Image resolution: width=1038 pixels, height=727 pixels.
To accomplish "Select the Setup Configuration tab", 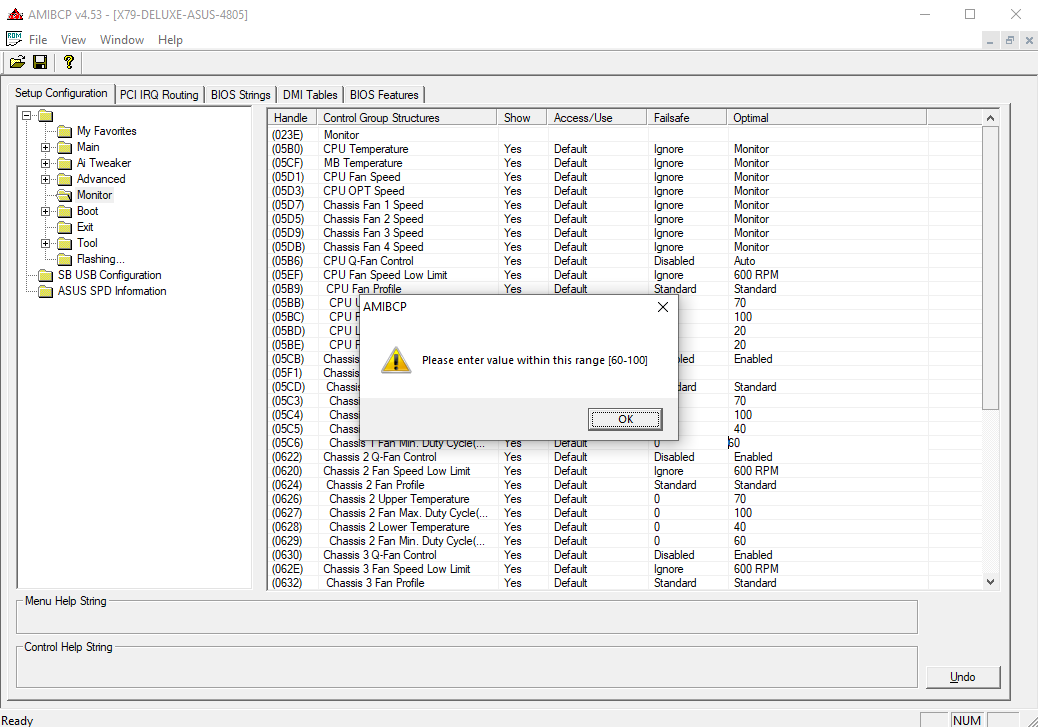I will point(61,93).
